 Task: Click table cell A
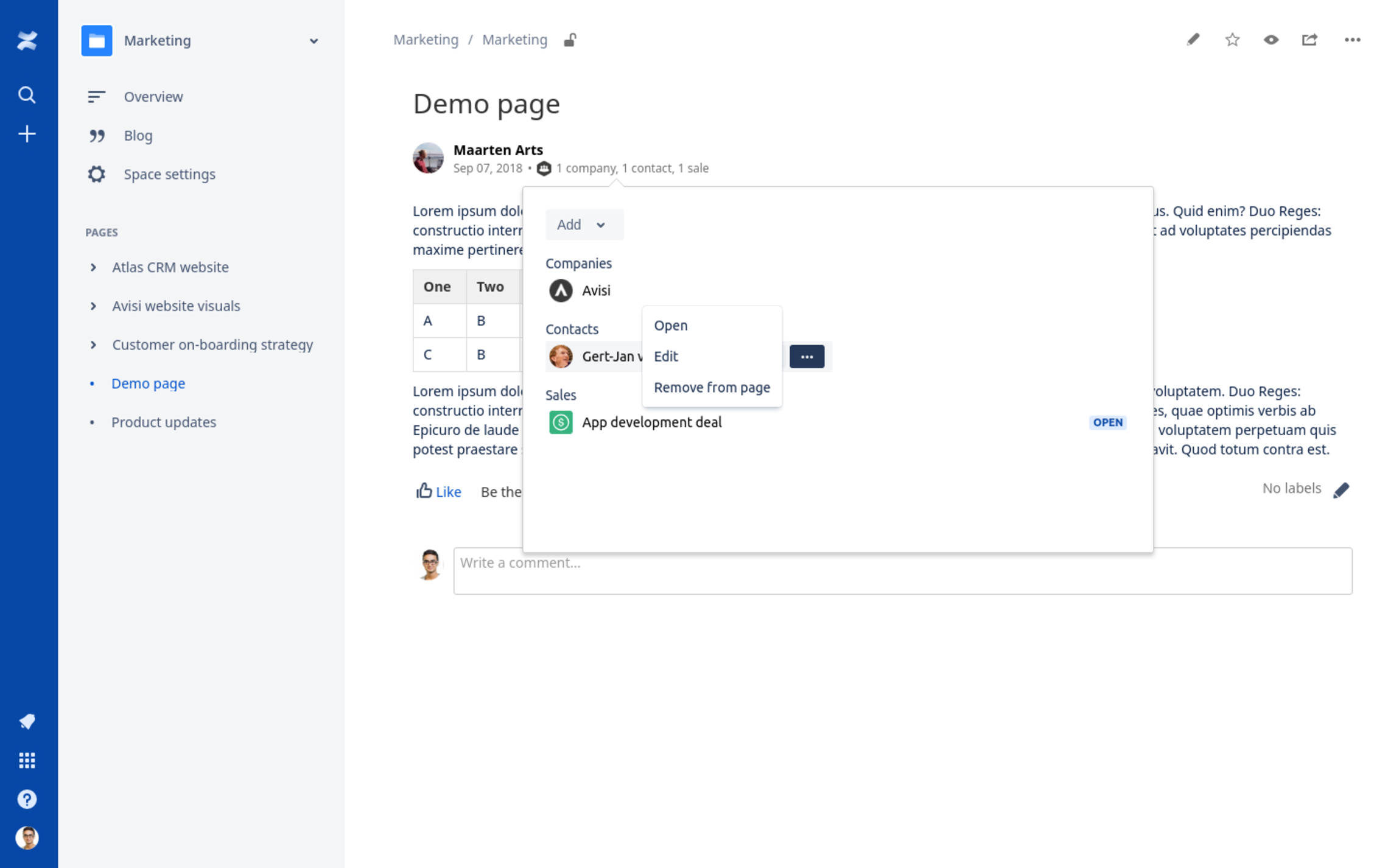coord(440,321)
